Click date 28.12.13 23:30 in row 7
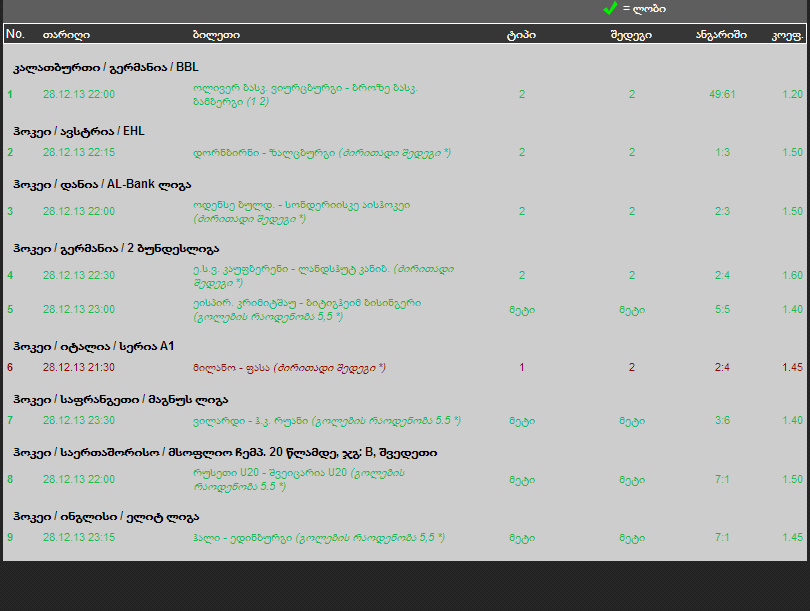The image size is (810, 611). [x=79, y=420]
